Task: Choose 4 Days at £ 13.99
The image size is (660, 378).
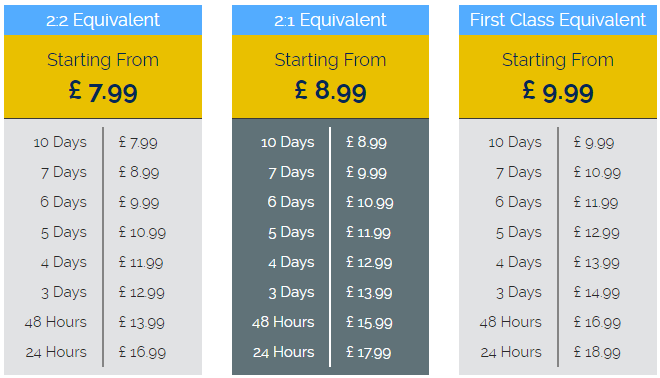Action: point(518,262)
